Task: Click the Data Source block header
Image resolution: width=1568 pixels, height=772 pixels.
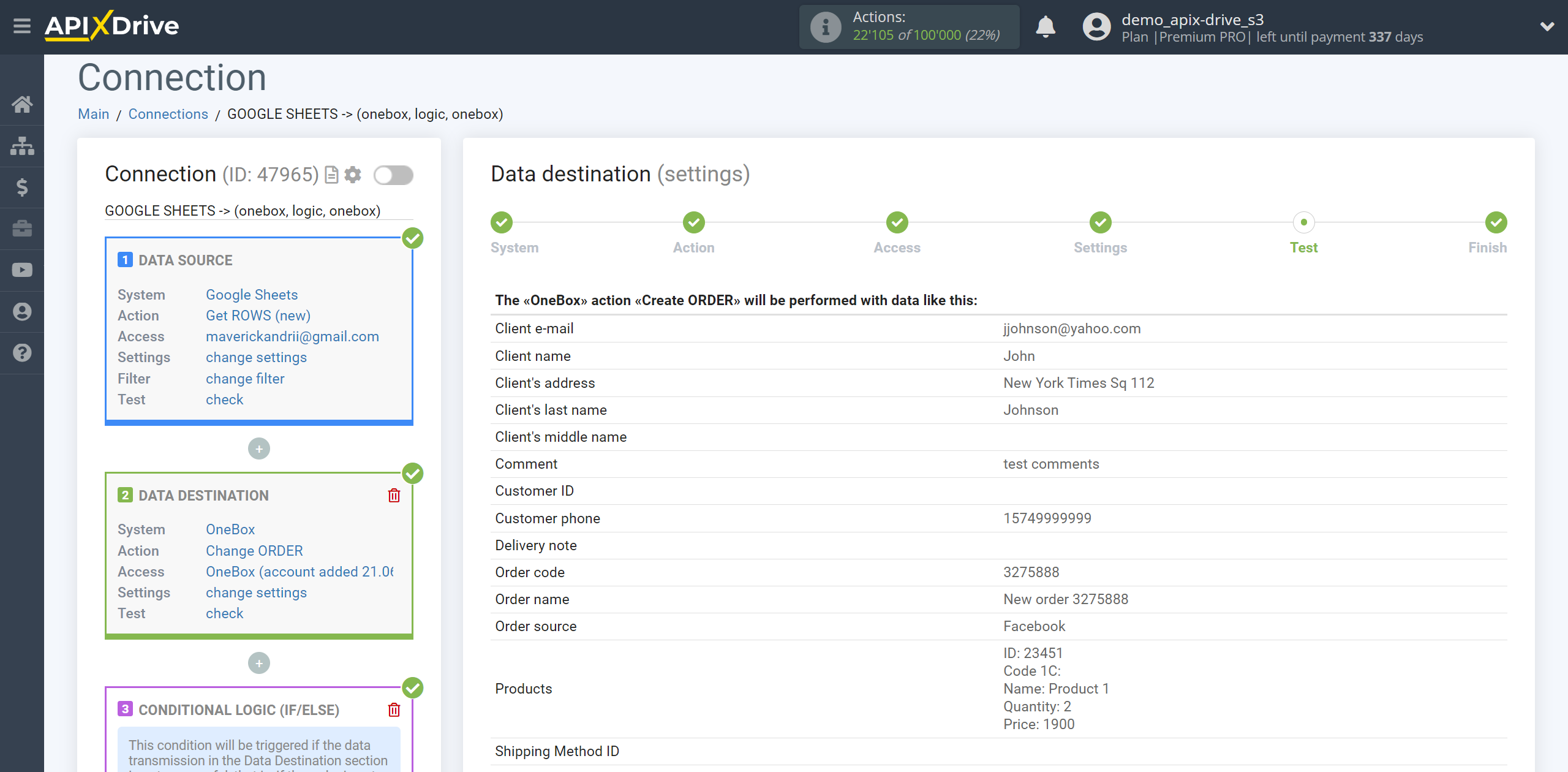Action: pyautogui.click(x=185, y=260)
